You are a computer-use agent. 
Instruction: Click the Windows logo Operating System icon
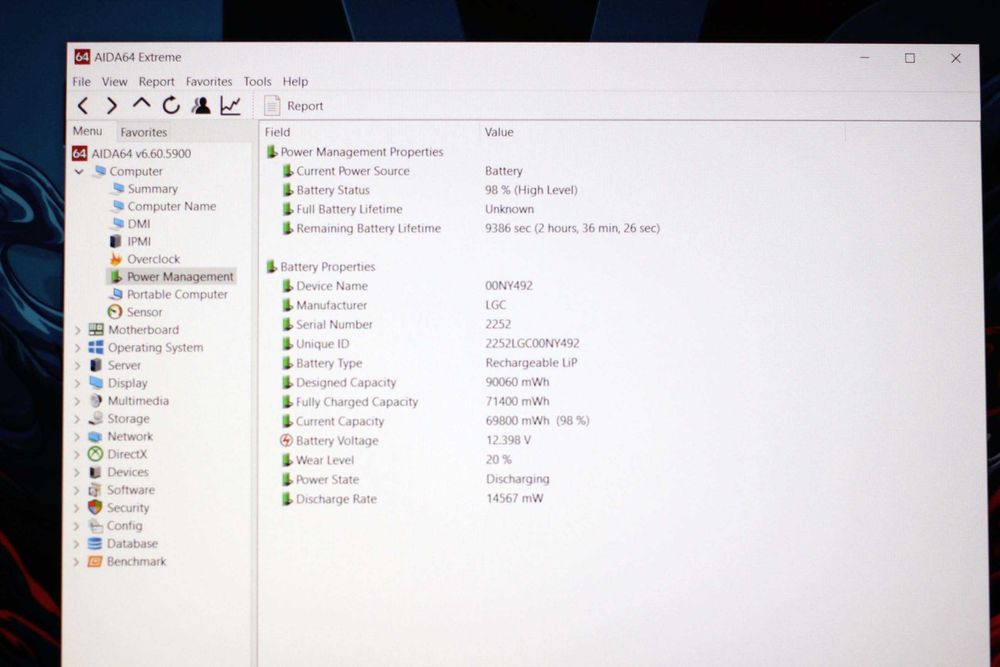(96, 348)
